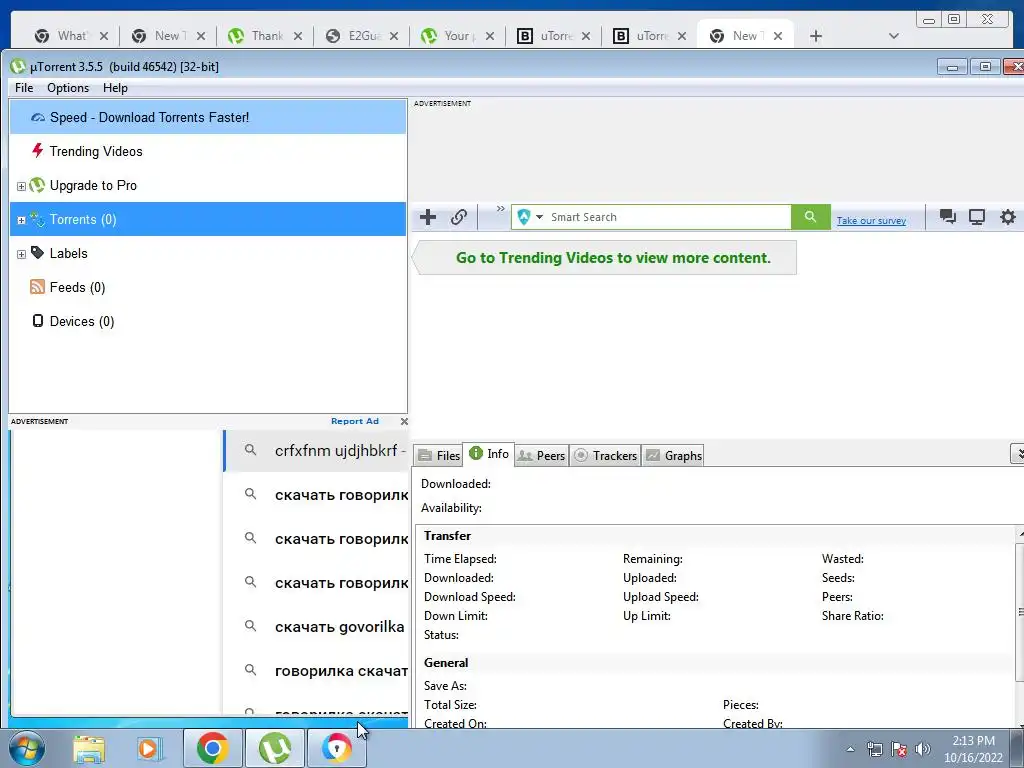The image size is (1024, 768).
Task: Click the Add Torrent from URL link icon
Action: tap(459, 217)
